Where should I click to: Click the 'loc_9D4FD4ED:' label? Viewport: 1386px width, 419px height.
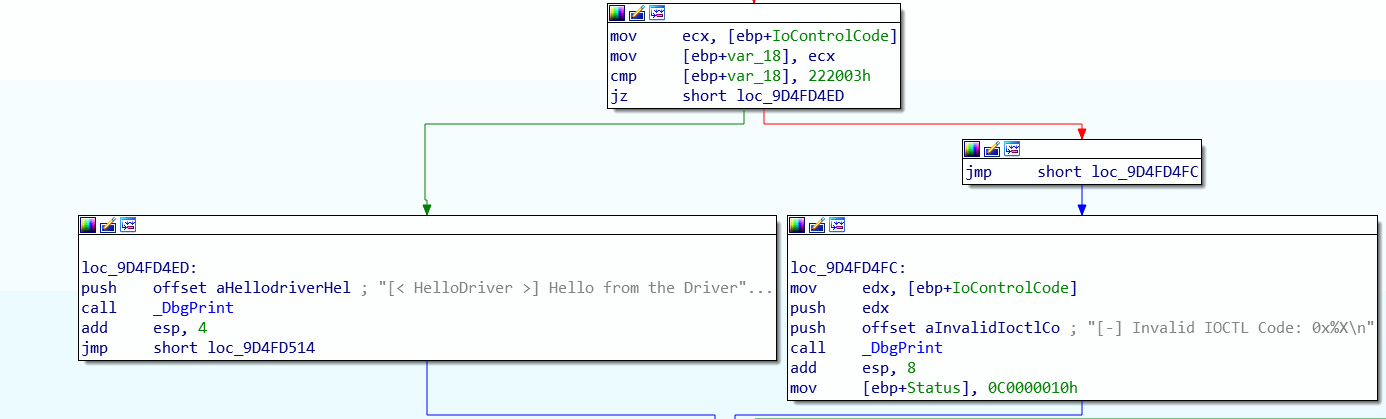[139, 268]
